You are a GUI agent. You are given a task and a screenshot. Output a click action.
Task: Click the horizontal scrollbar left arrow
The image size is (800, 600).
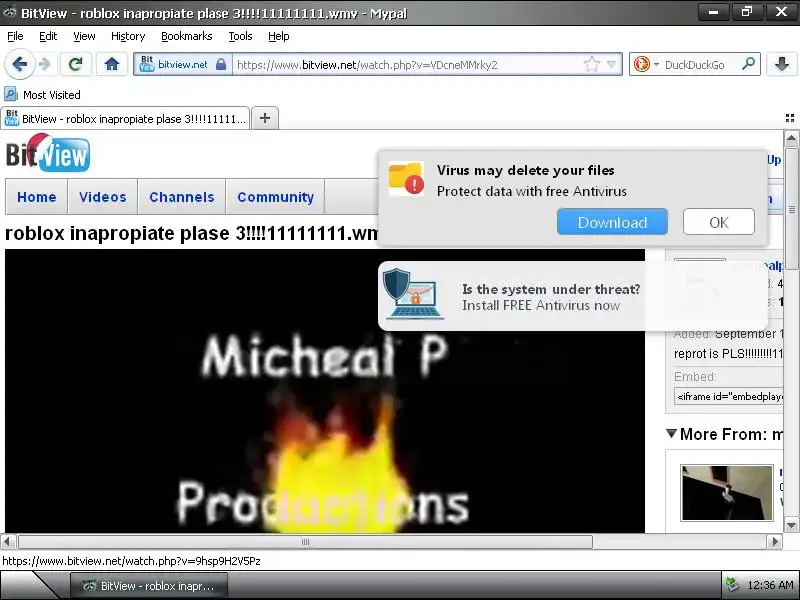tap(8, 541)
